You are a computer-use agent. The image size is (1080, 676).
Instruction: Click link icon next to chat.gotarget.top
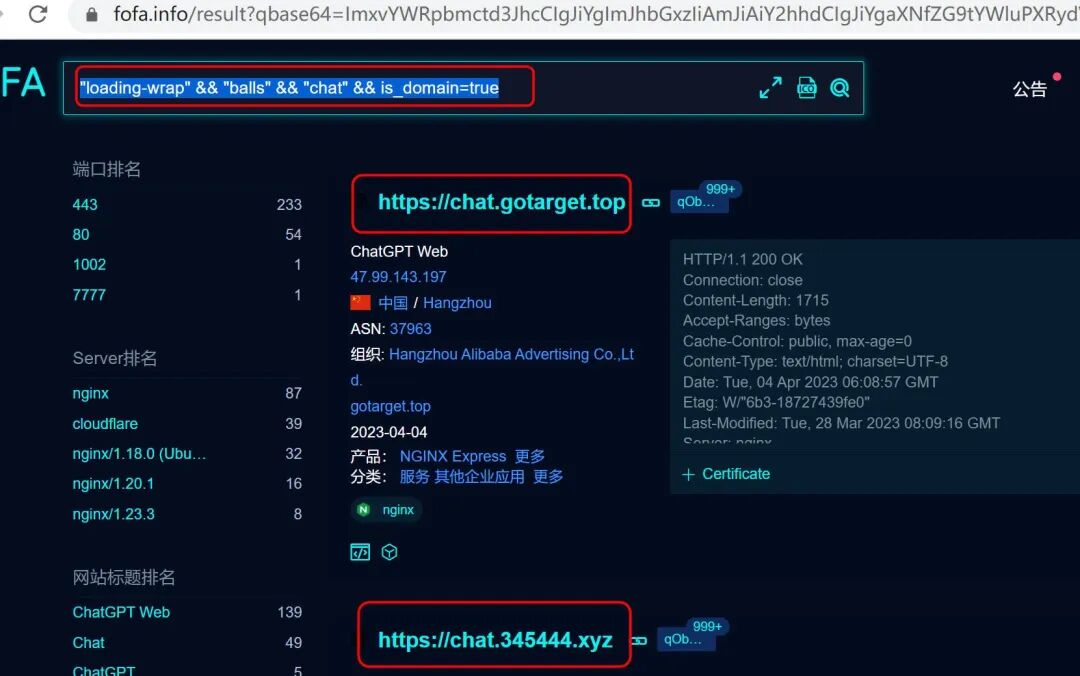[651, 203]
